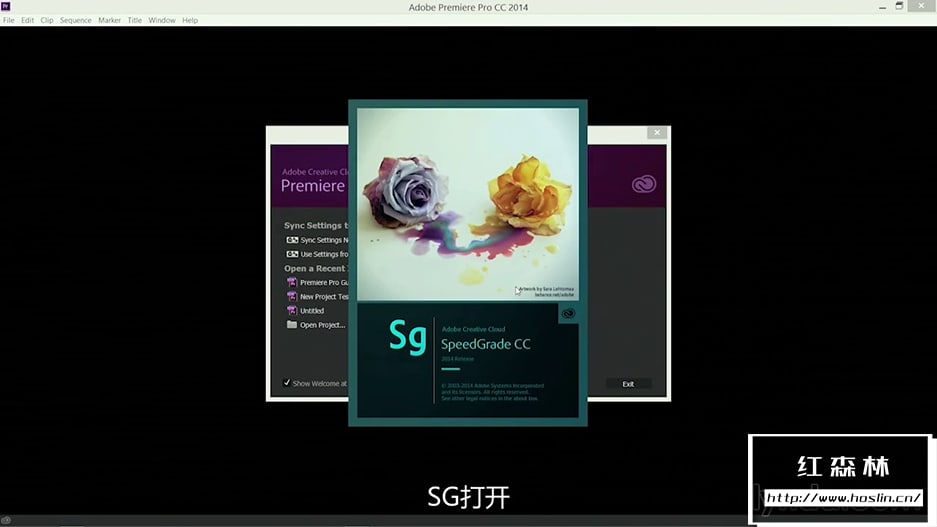Click Creative Cloud logo in welcome header
Viewport: 937px width, 527px height.
point(644,184)
